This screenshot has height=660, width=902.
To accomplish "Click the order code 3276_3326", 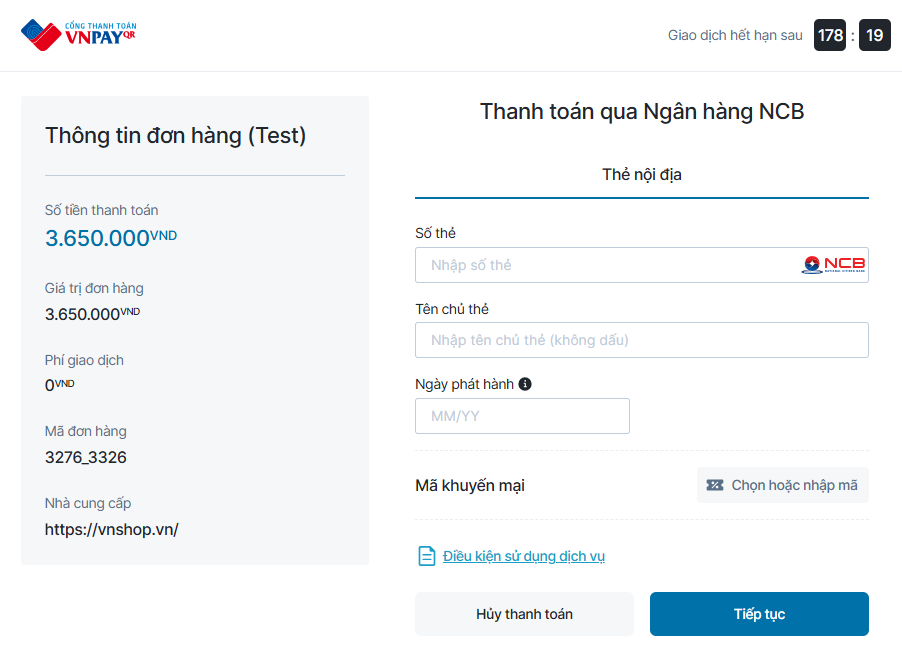I will pos(86,458).
